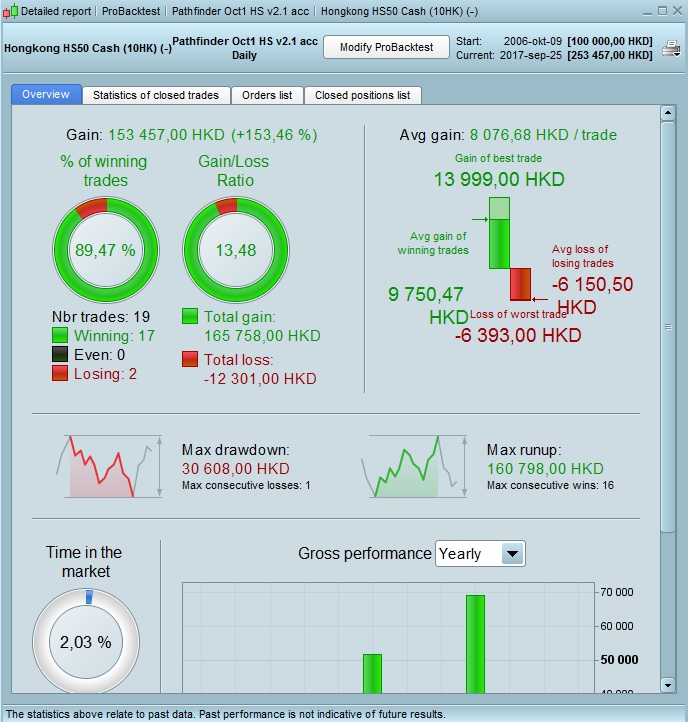Close the Detailed report window
Screen dimensions: 688x722
point(677,11)
